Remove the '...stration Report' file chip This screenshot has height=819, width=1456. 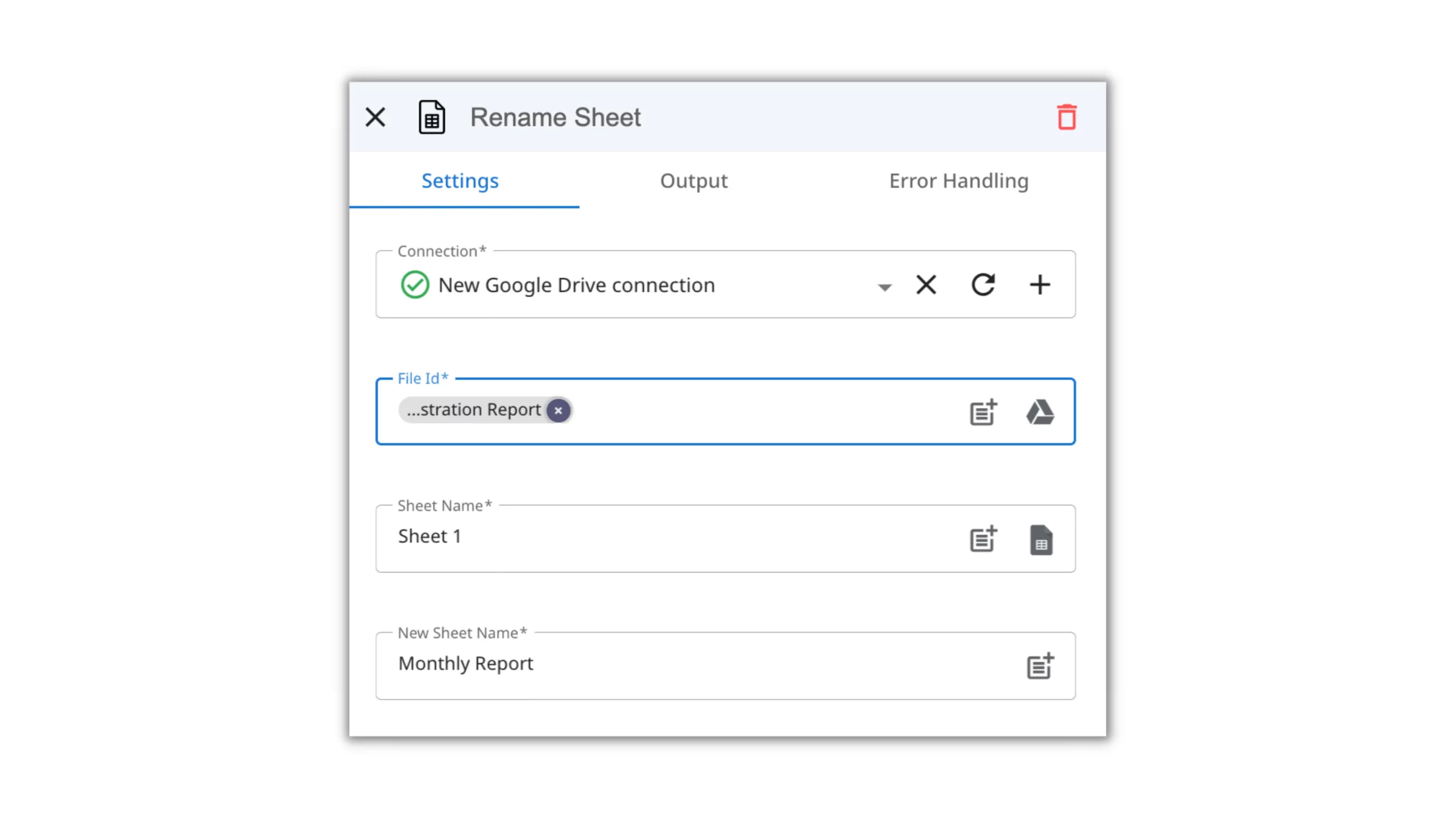tap(558, 410)
